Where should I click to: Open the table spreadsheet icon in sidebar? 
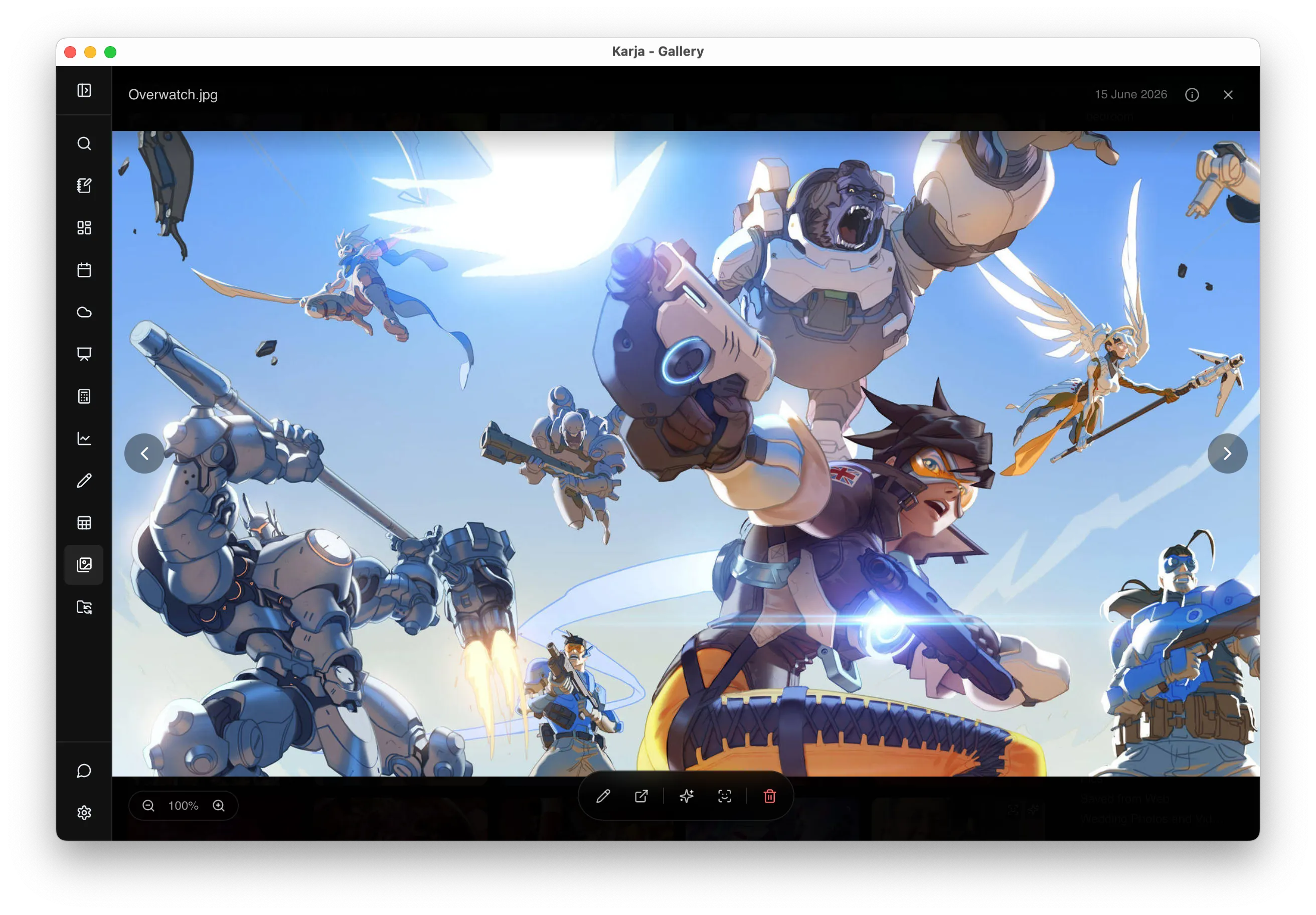point(84,523)
